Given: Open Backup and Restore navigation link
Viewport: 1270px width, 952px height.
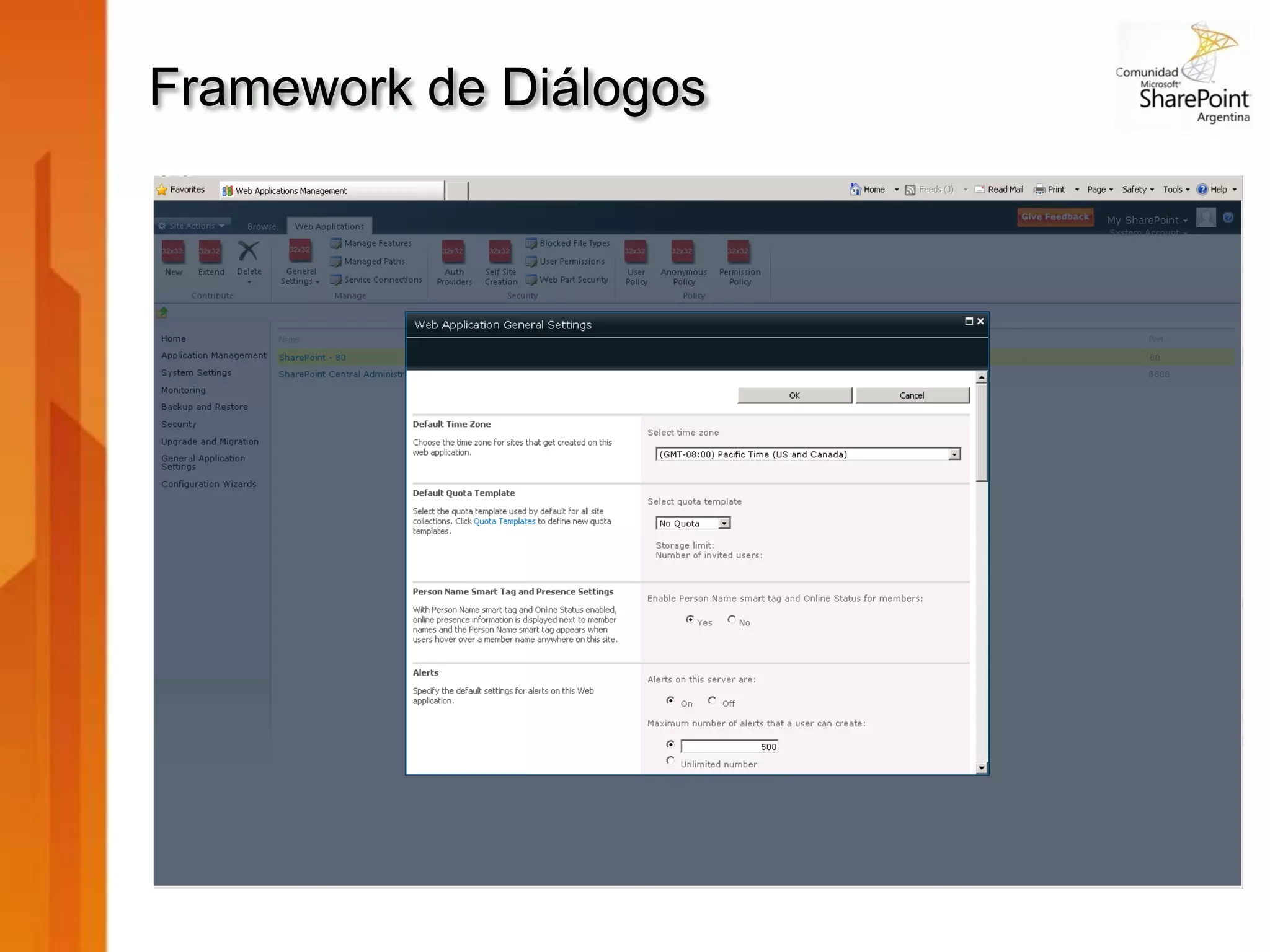Looking at the screenshot, I should coord(205,407).
